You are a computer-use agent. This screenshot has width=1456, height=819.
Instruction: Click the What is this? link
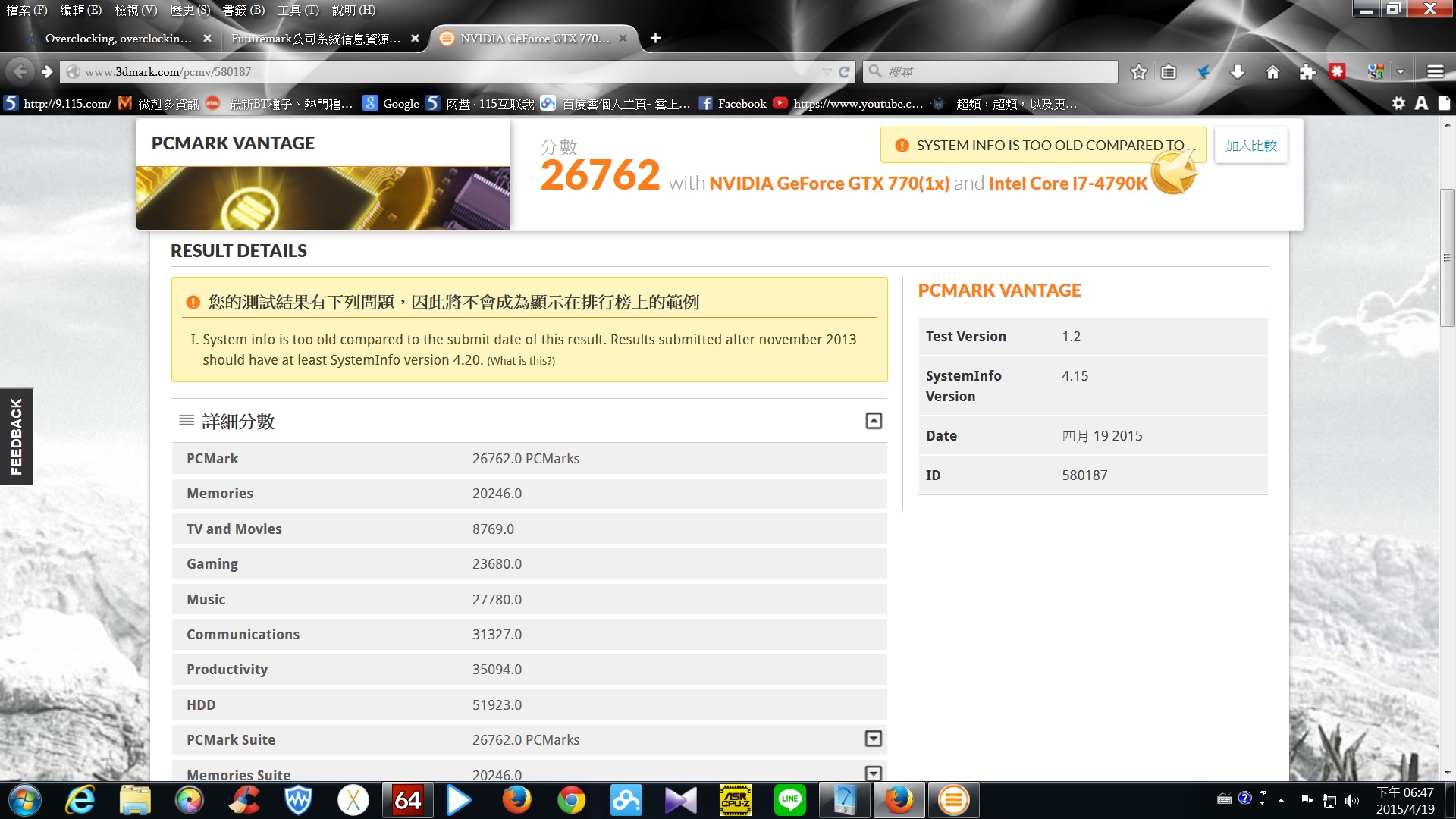(x=521, y=361)
